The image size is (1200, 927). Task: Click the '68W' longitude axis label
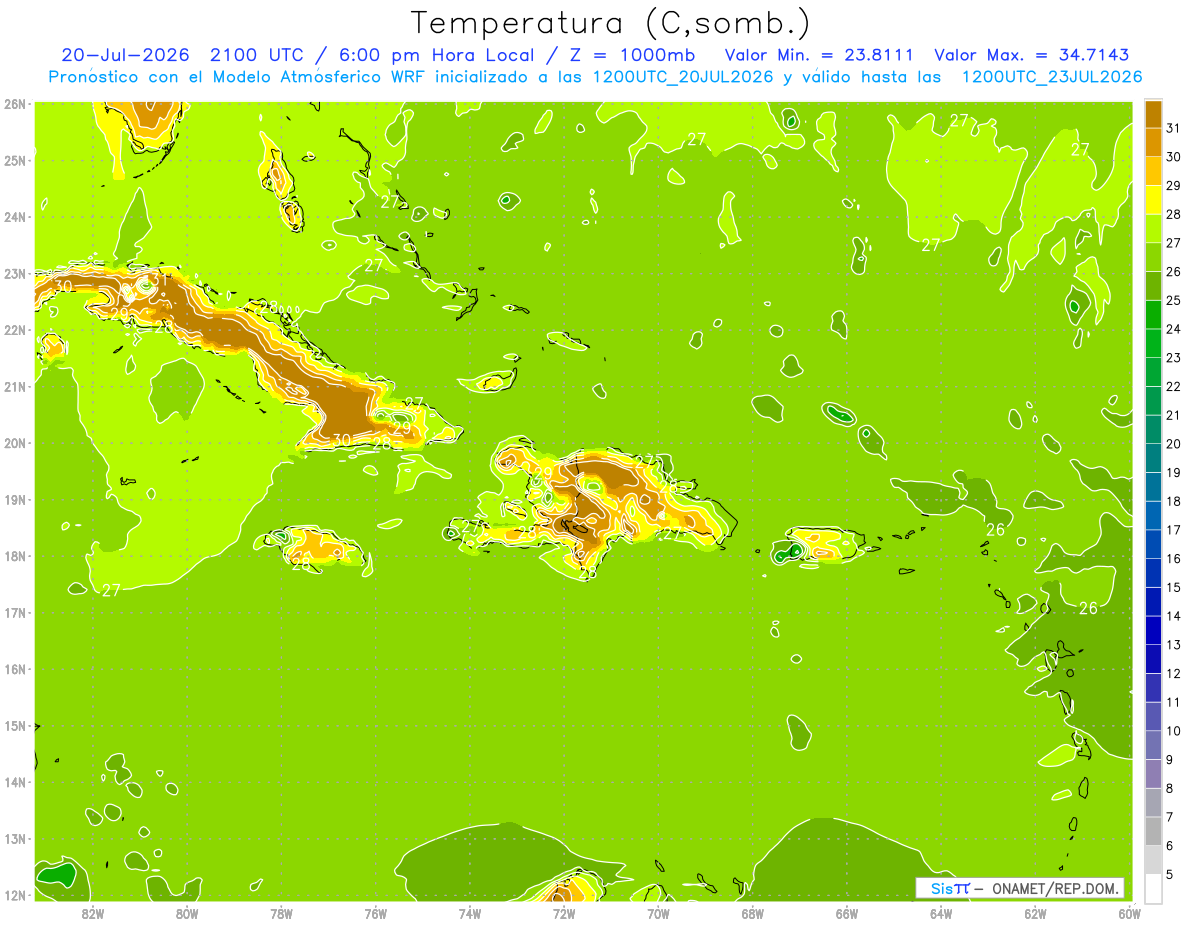(752, 913)
